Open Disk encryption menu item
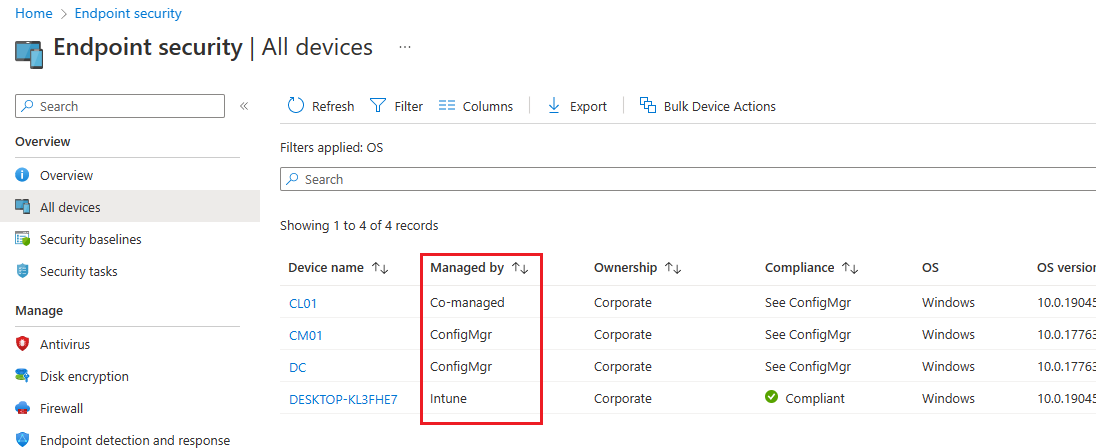Screen dimensions: 1096x448 point(84,376)
